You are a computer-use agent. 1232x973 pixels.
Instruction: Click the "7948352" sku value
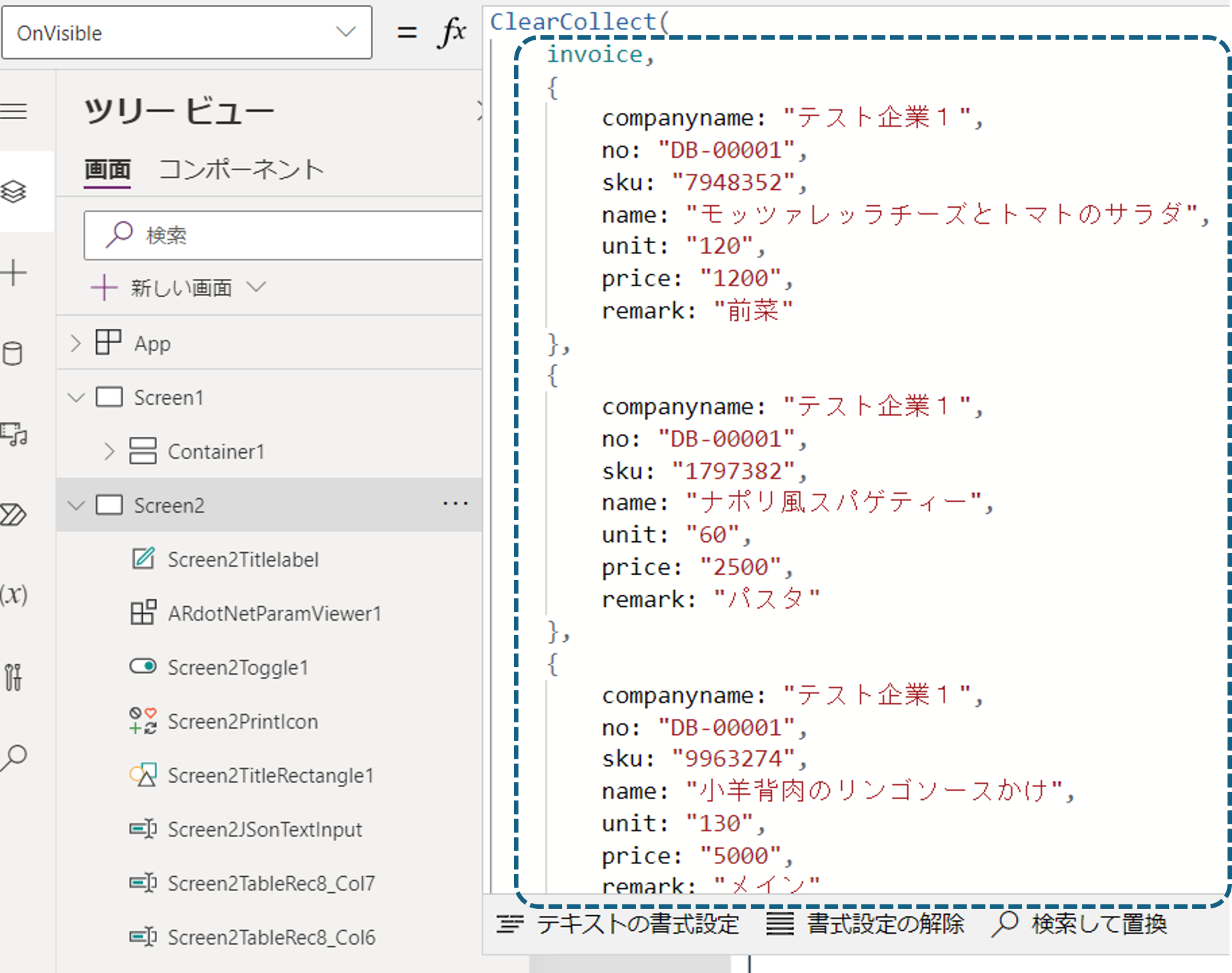pos(733,183)
